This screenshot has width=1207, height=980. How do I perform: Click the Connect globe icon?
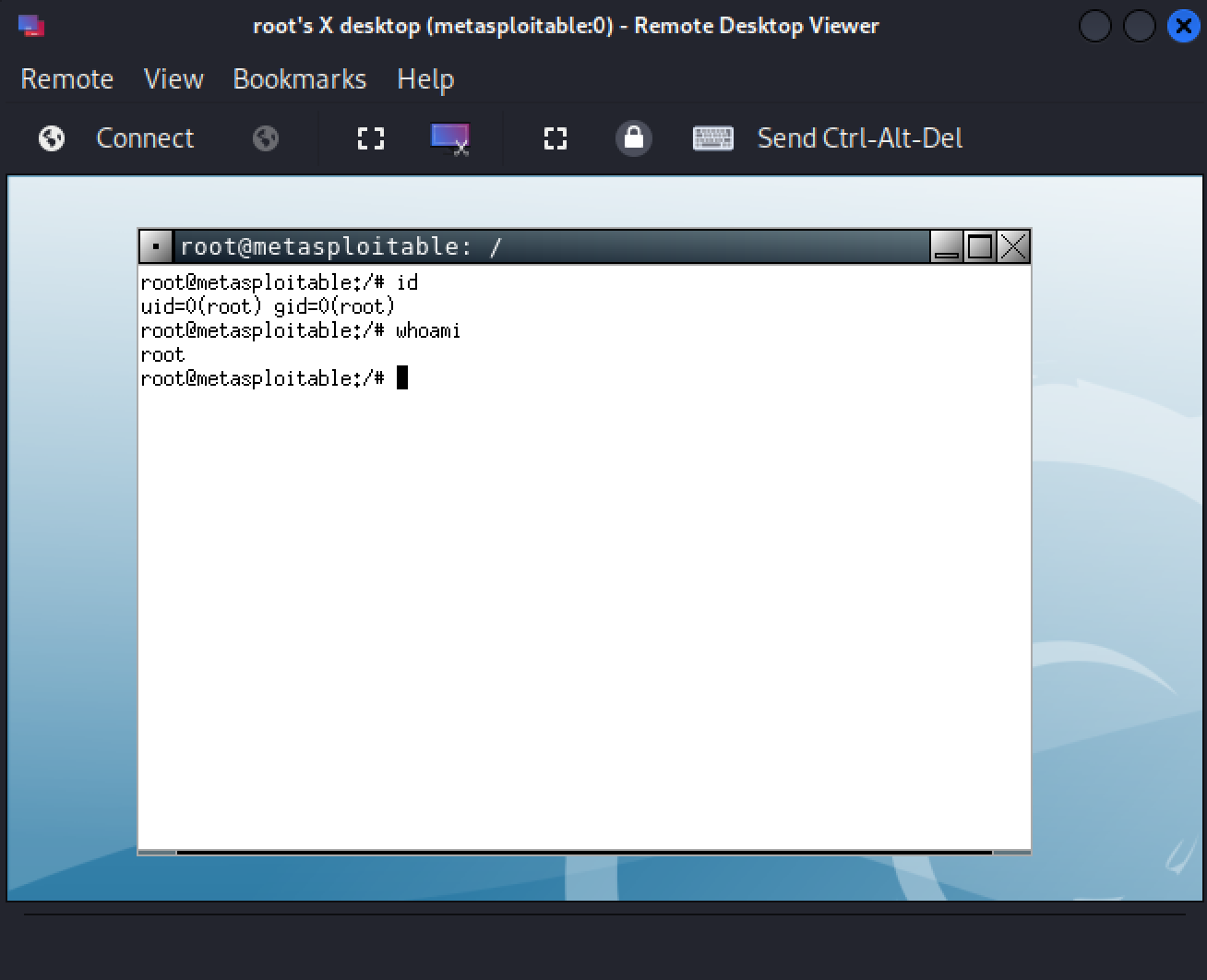click(x=52, y=138)
